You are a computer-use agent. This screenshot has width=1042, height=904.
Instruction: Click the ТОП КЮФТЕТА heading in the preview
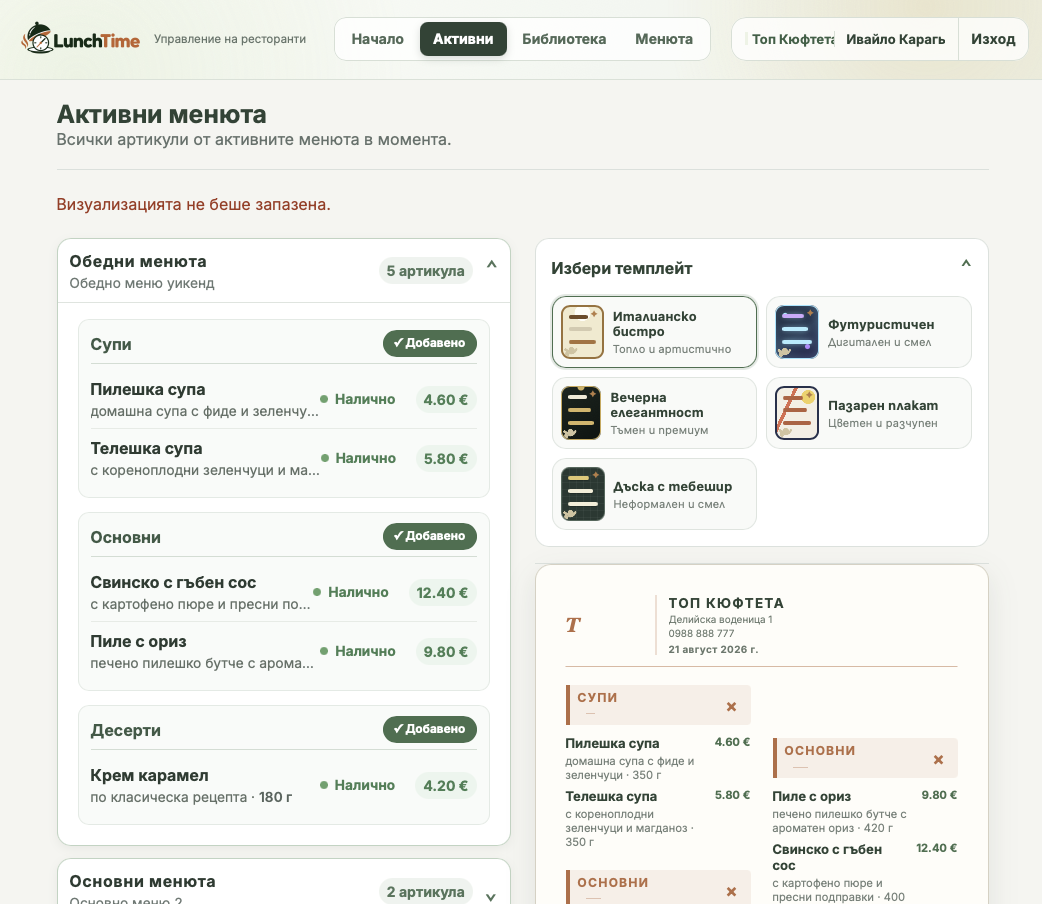click(726, 603)
